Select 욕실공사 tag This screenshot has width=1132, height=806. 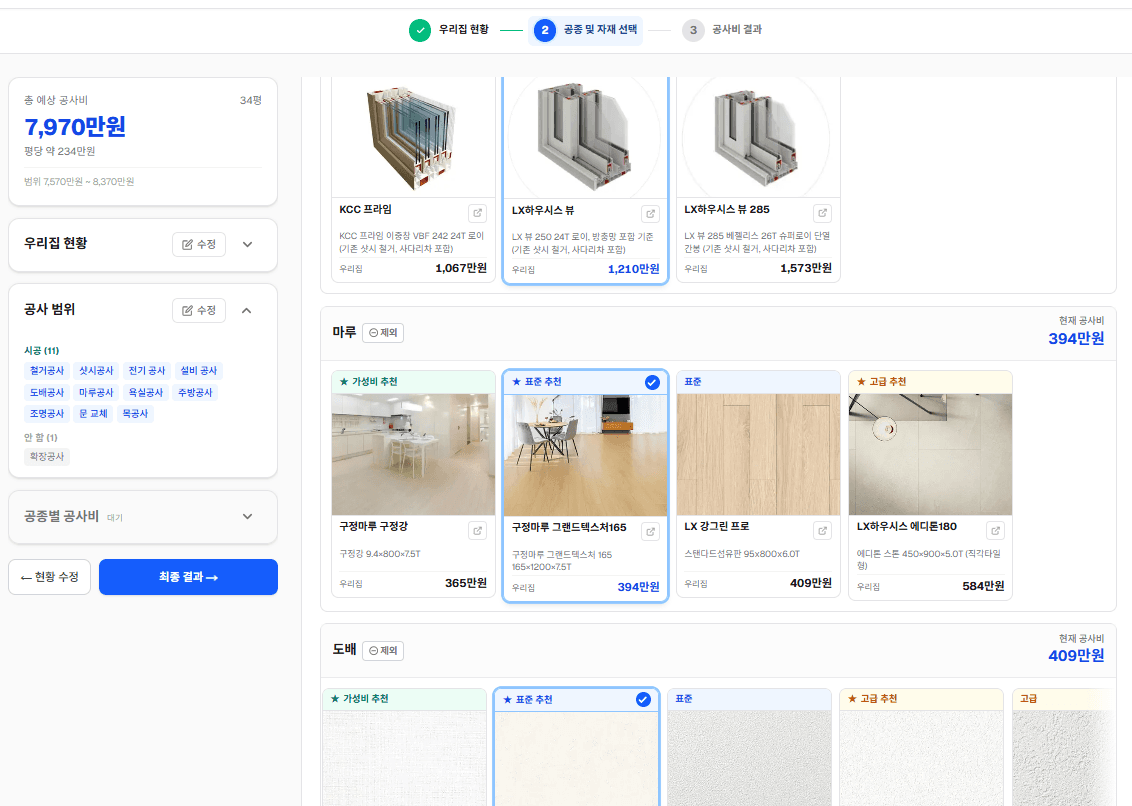146,393
